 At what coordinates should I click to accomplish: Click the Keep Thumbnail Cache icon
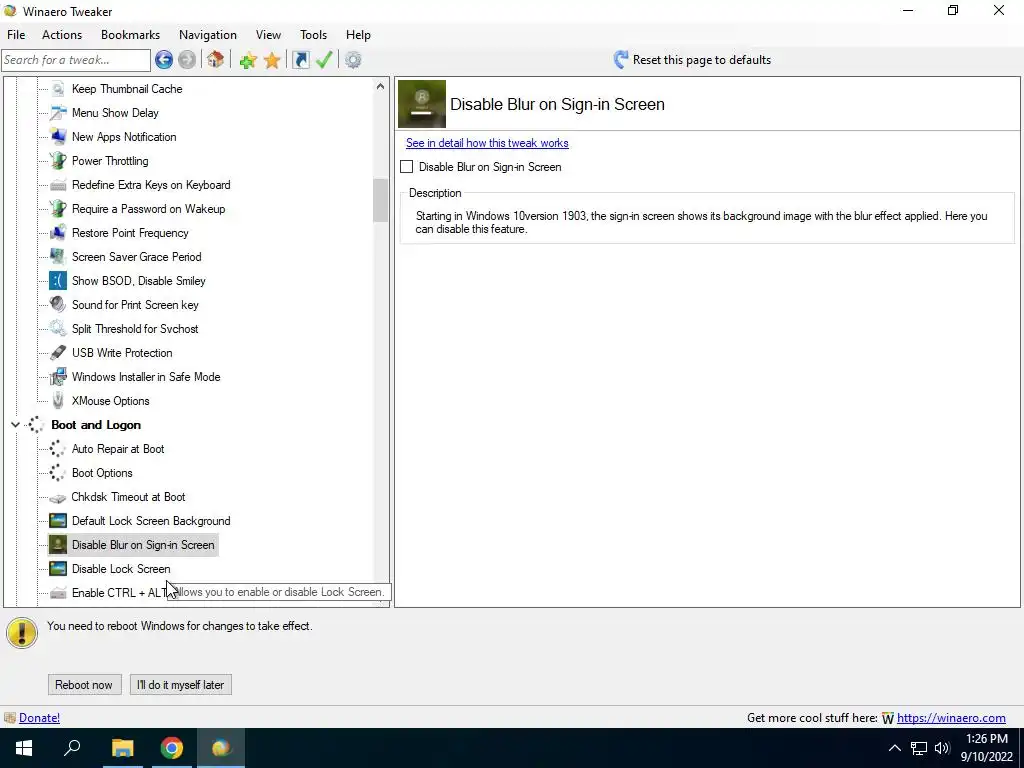click(x=57, y=89)
